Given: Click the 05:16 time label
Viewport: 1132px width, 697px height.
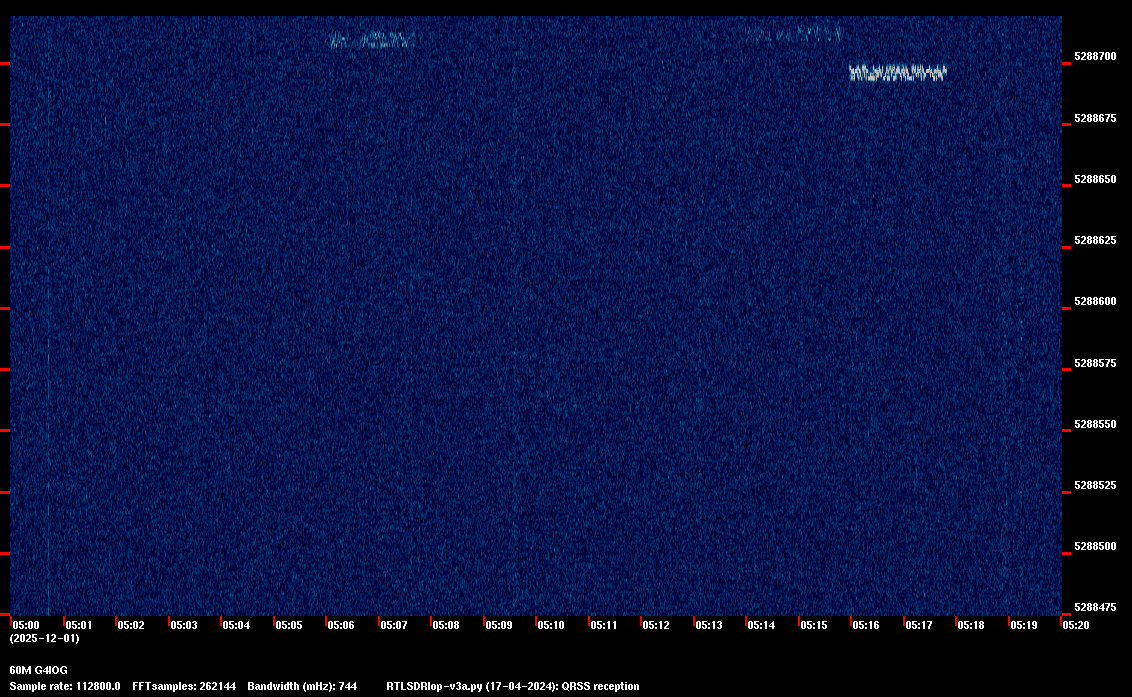Looking at the screenshot, I should (866, 625).
